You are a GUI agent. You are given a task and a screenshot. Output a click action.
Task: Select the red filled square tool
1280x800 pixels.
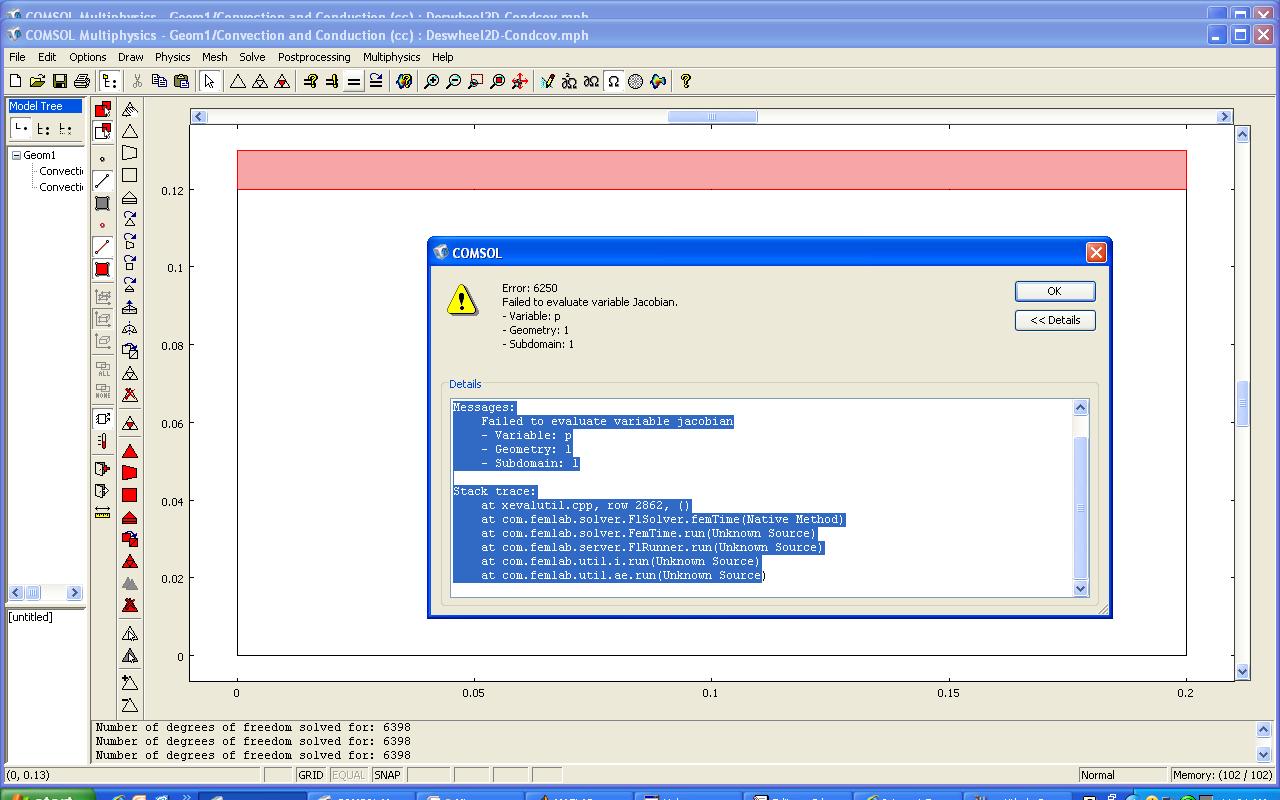tap(102, 269)
